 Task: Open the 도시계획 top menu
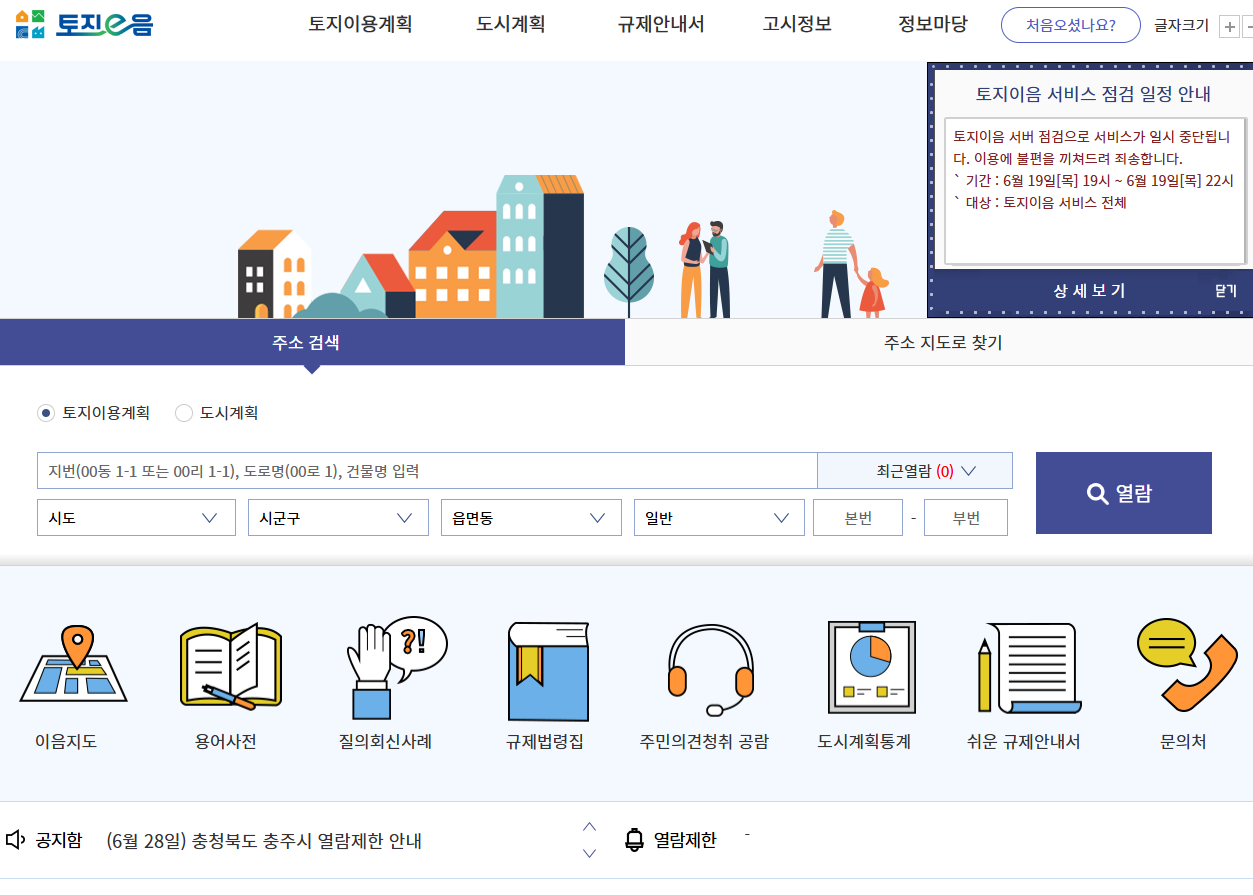point(511,25)
